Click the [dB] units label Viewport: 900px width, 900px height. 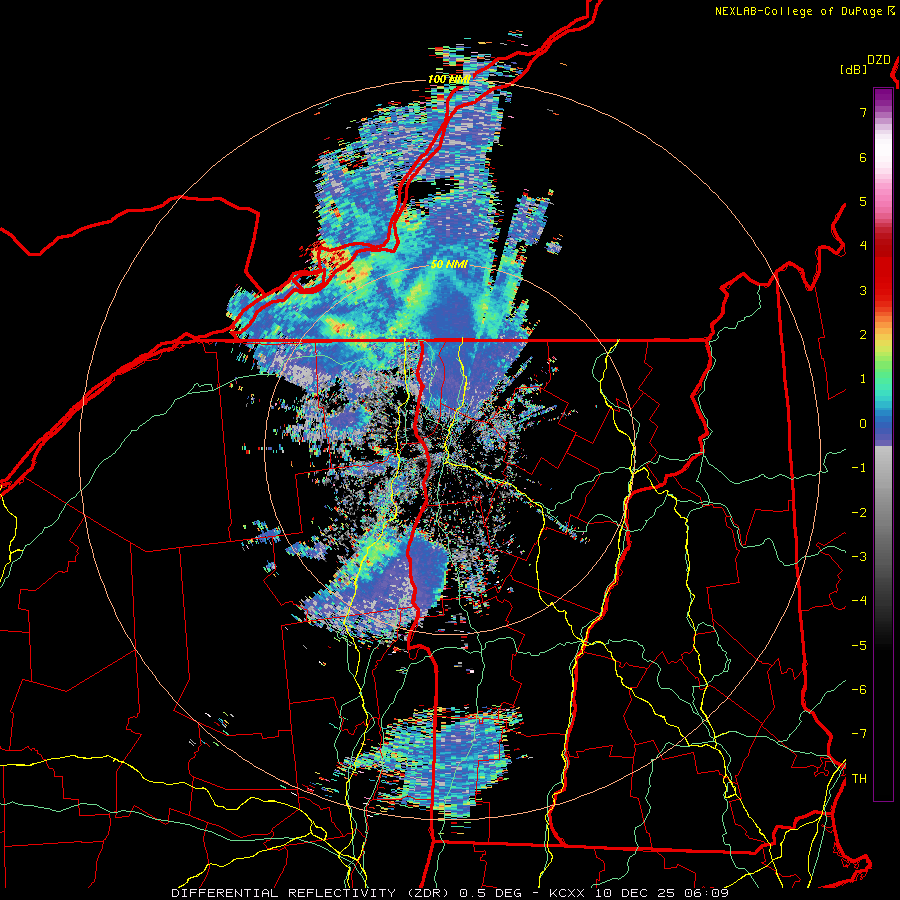(853, 70)
